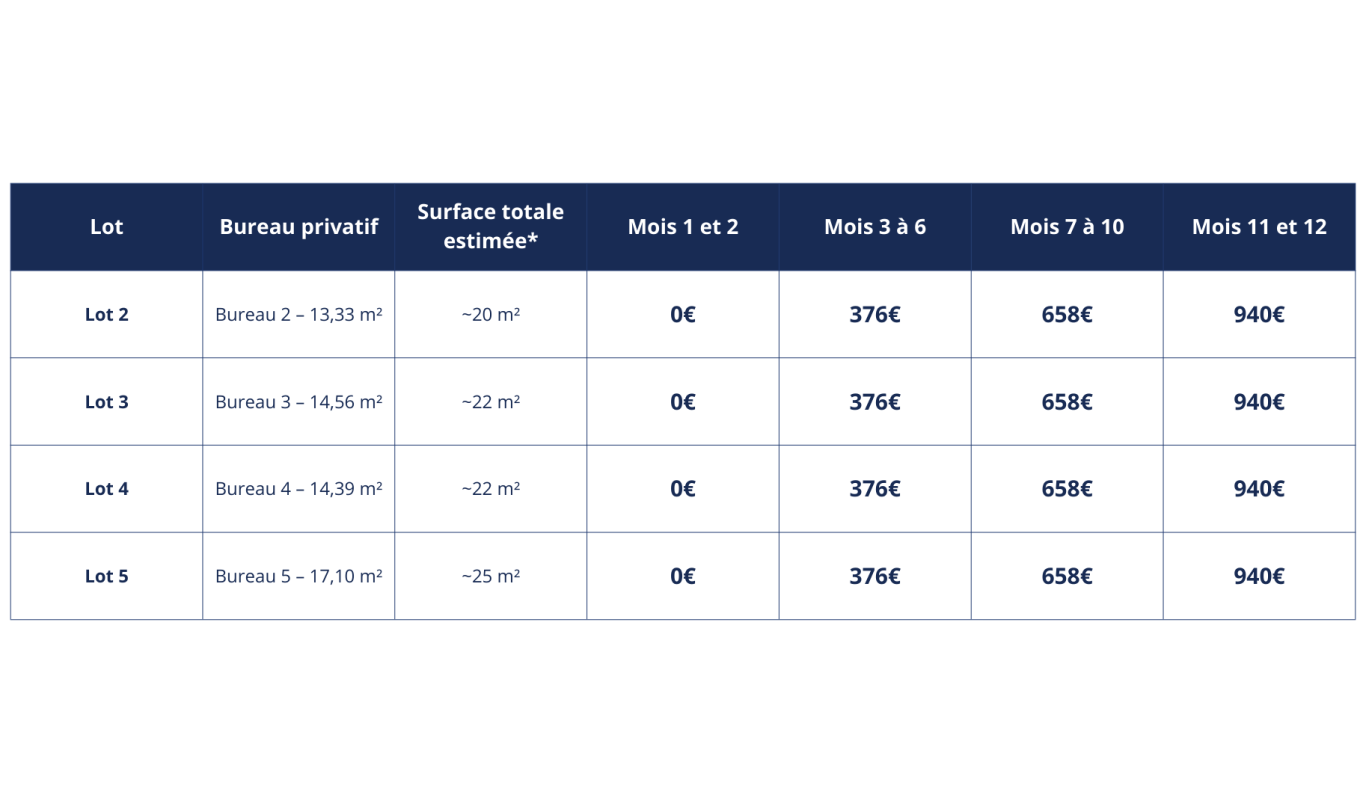Screen dimensions: 1366x803
Task: Click the Surface totale estimée header
Action: (490, 226)
